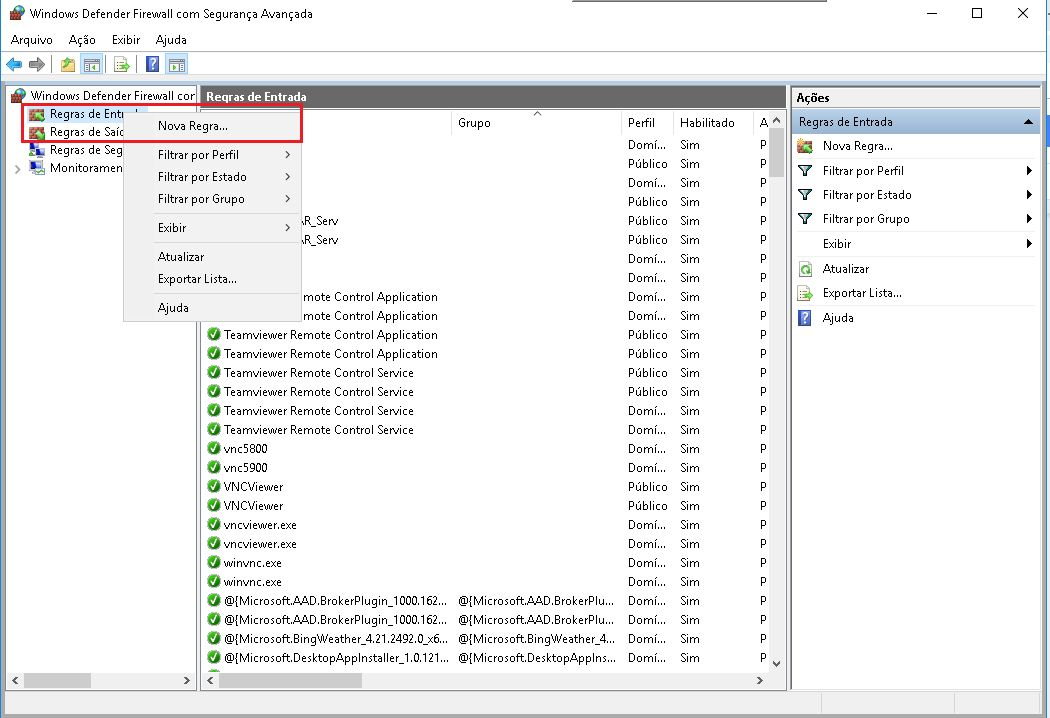Image resolution: width=1050 pixels, height=718 pixels.
Task: Choose Exportar Lista... from context menu
Action: [212, 279]
